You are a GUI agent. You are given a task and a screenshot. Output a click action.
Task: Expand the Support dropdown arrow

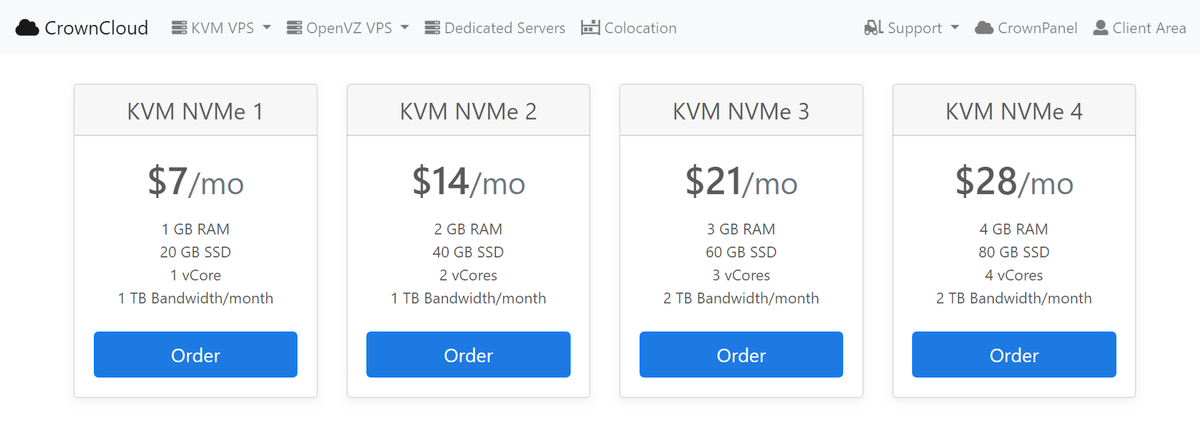coord(955,28)
